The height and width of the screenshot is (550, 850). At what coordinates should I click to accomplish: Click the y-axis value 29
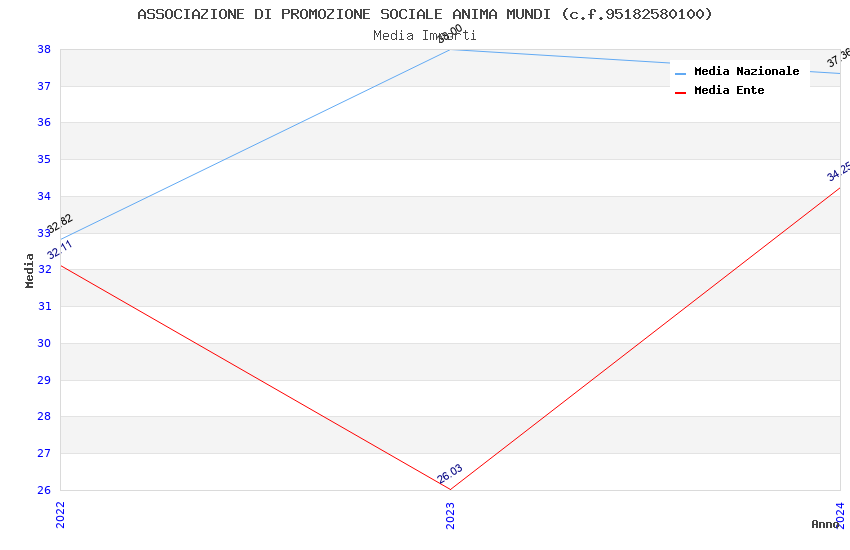[x=44, y=380]
